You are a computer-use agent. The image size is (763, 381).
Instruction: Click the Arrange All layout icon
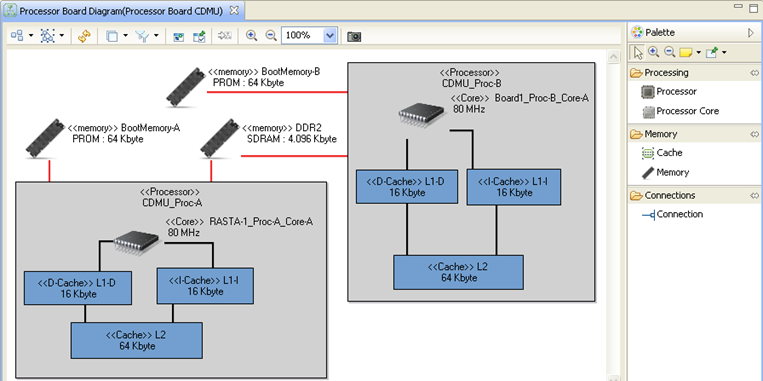pos(17,36)
